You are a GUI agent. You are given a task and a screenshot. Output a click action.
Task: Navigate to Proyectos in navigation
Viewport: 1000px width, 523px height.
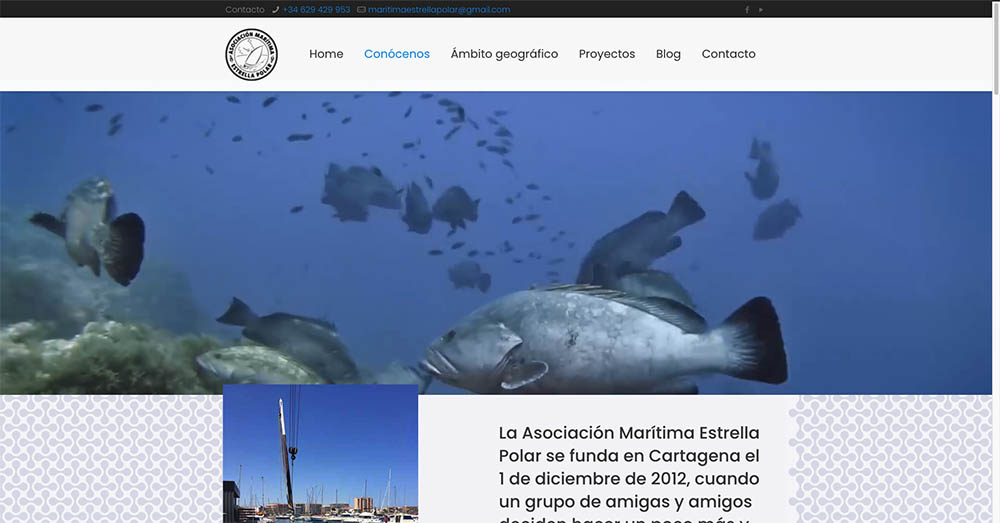607,54
